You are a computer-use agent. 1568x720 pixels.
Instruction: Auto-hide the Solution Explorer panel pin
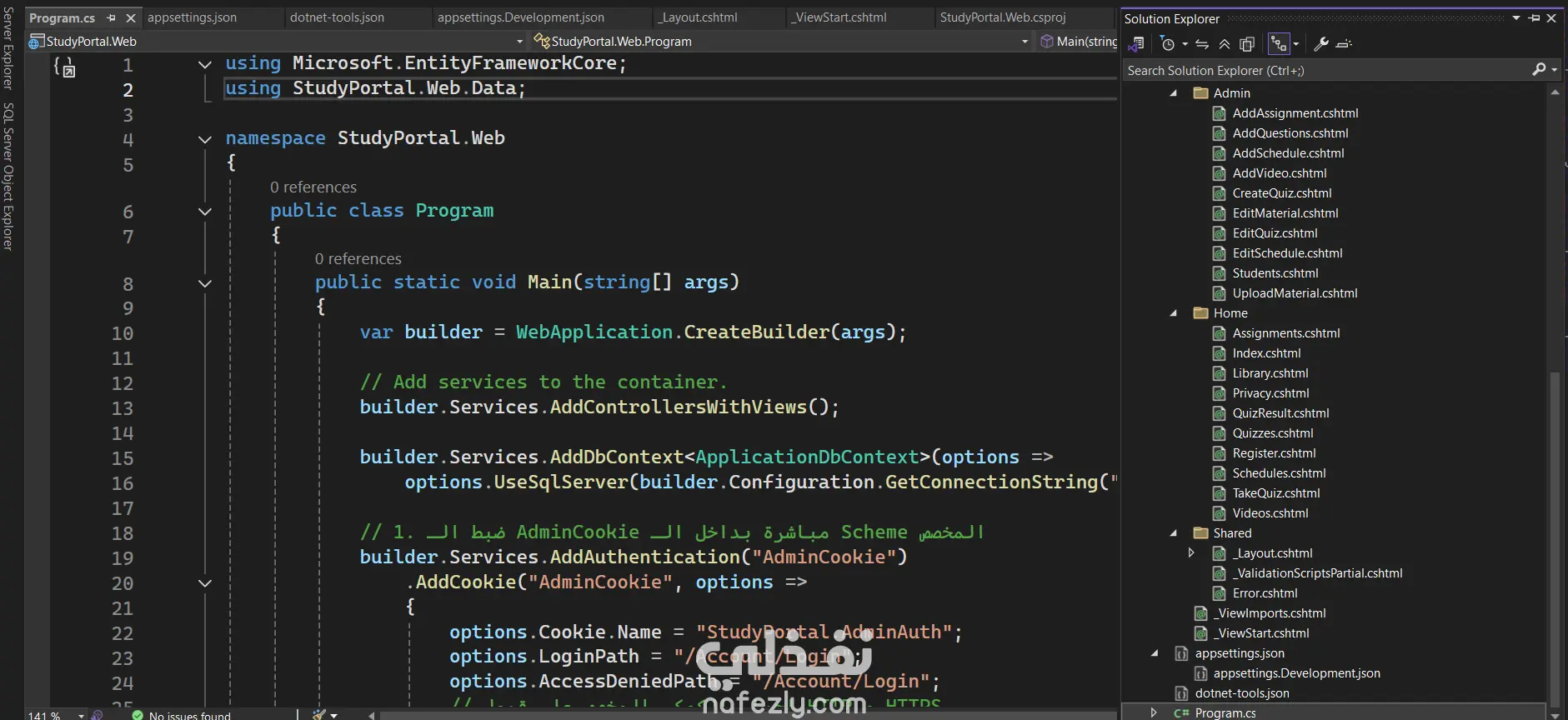[x=1535, y=18]
